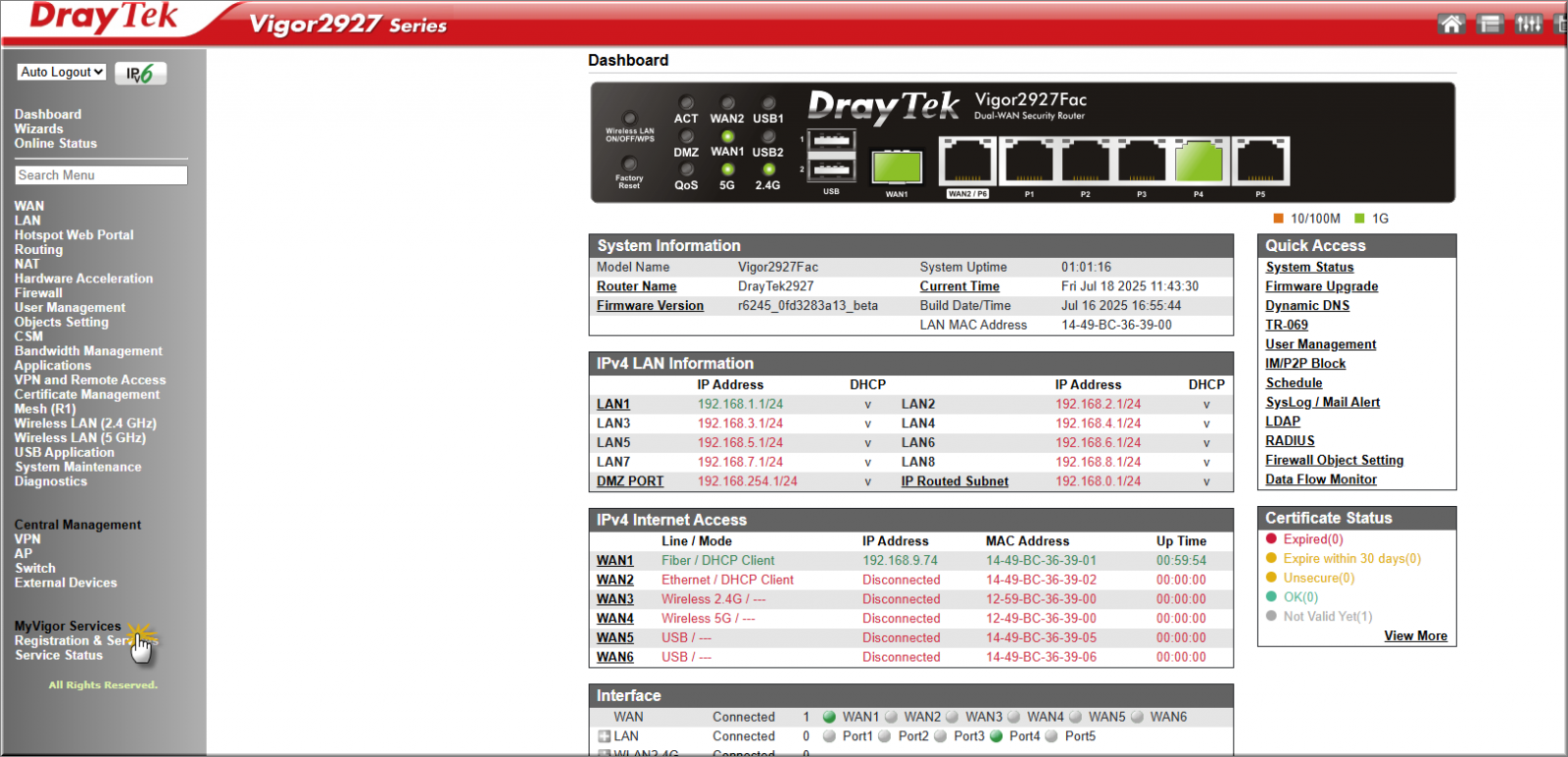Open the Auto Logout dropdown
The height and width of the screenshot is (757, 1568).
click(x=62, y=73)
